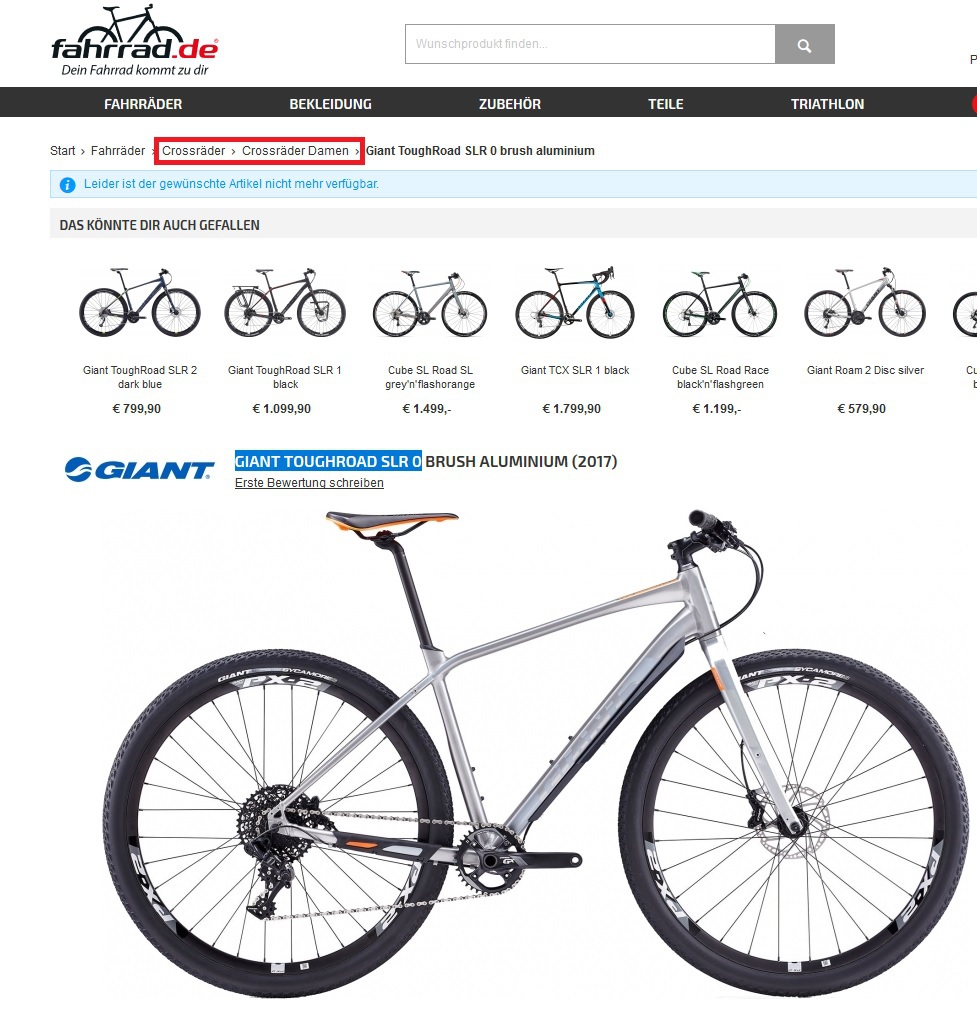
Task: Focus the Wunschprodukt finden search field
Action: (x=590, y=44)
